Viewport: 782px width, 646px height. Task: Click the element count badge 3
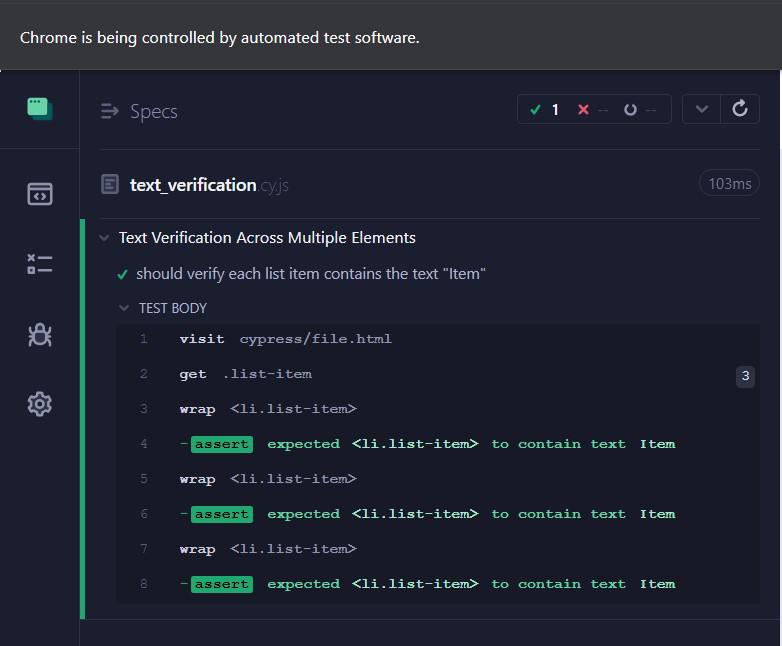pos(744,376)
